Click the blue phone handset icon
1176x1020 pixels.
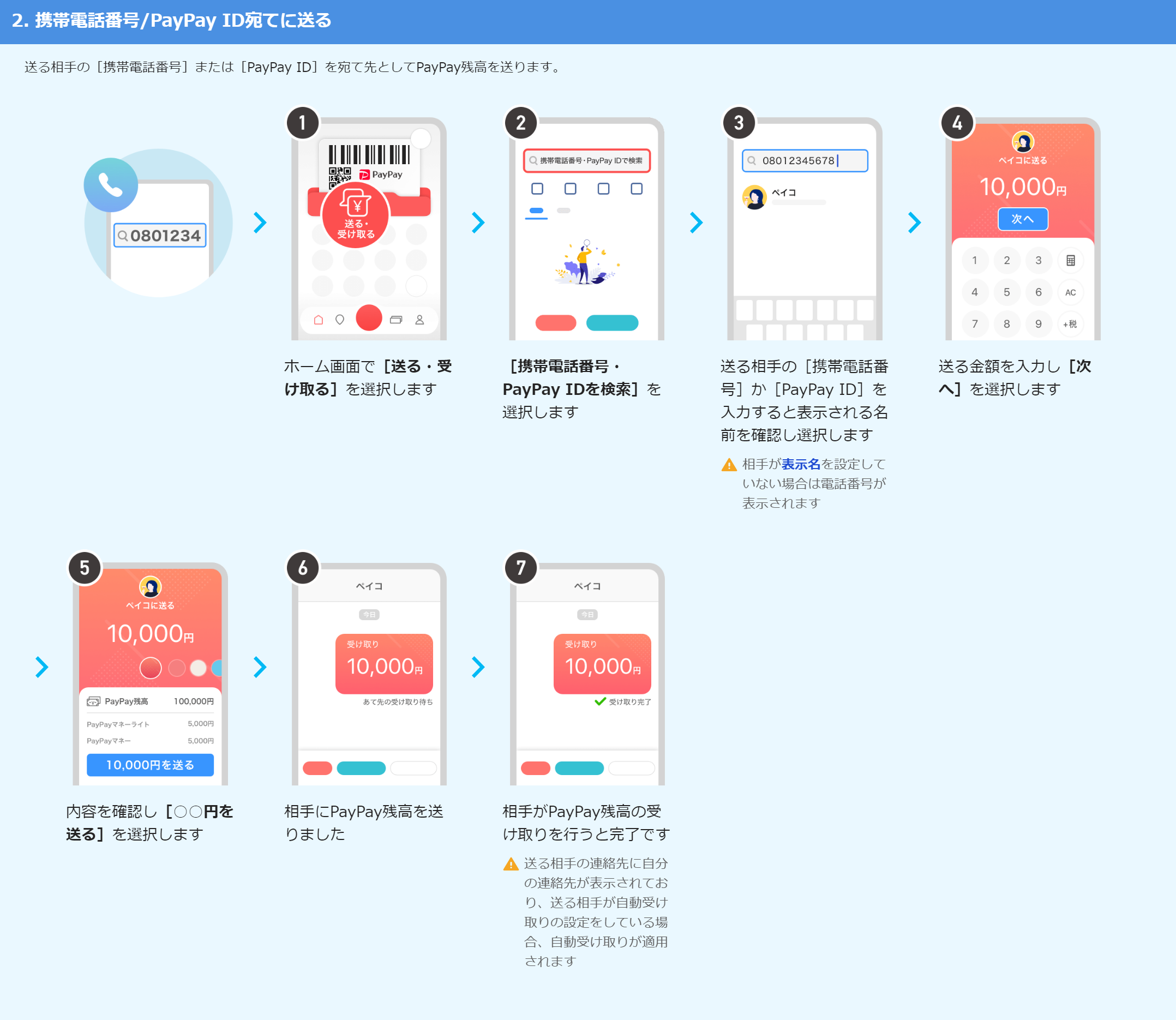pyautogui.click(x=110, y=184)
